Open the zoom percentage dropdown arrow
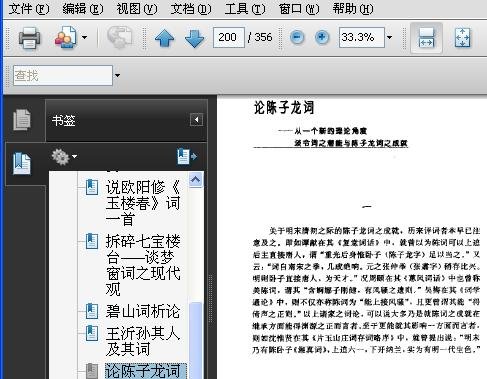This screenshot has width=487, height=379. coord(389,37)
